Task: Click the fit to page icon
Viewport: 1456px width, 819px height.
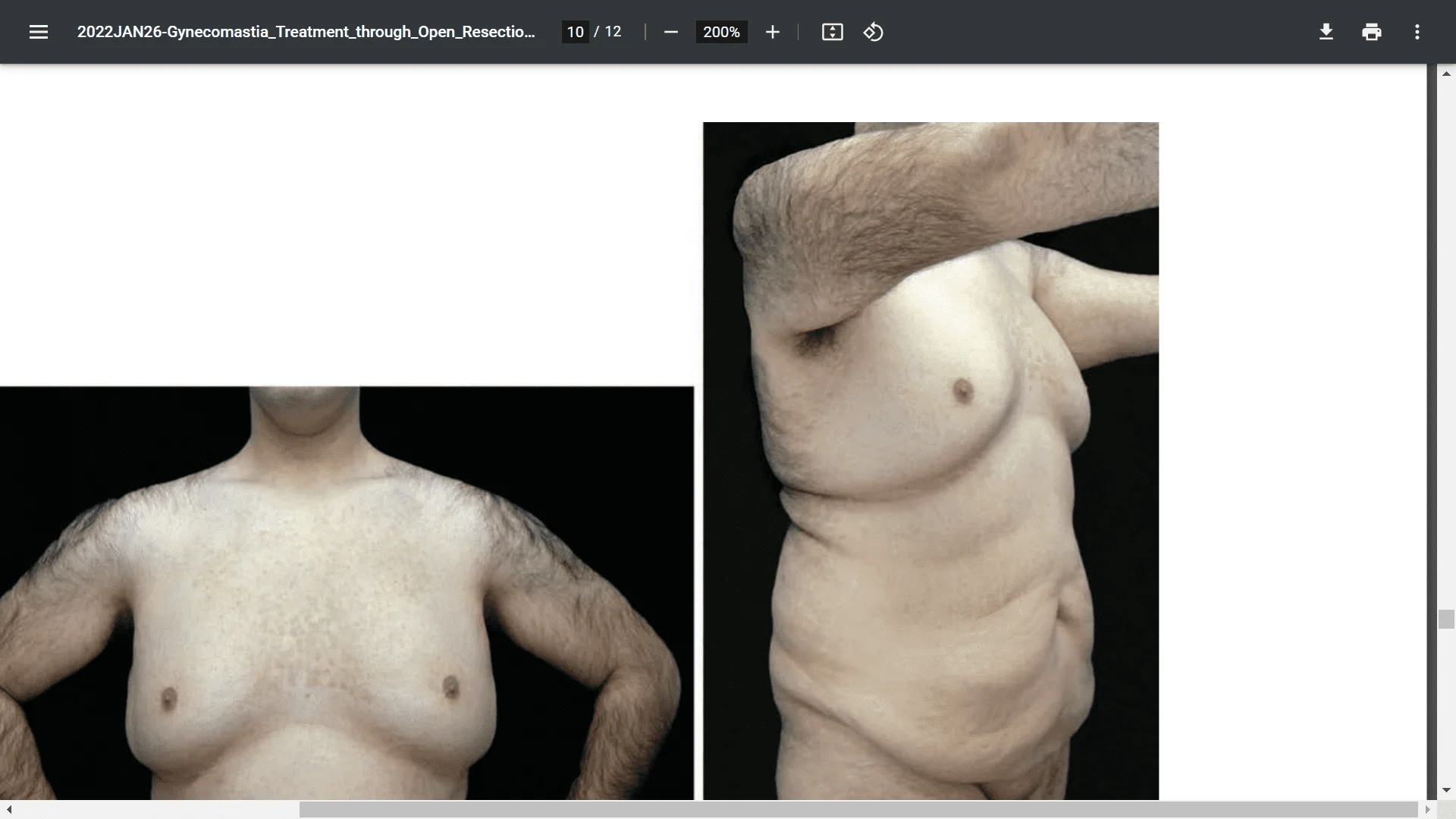Action: [833, 32]
